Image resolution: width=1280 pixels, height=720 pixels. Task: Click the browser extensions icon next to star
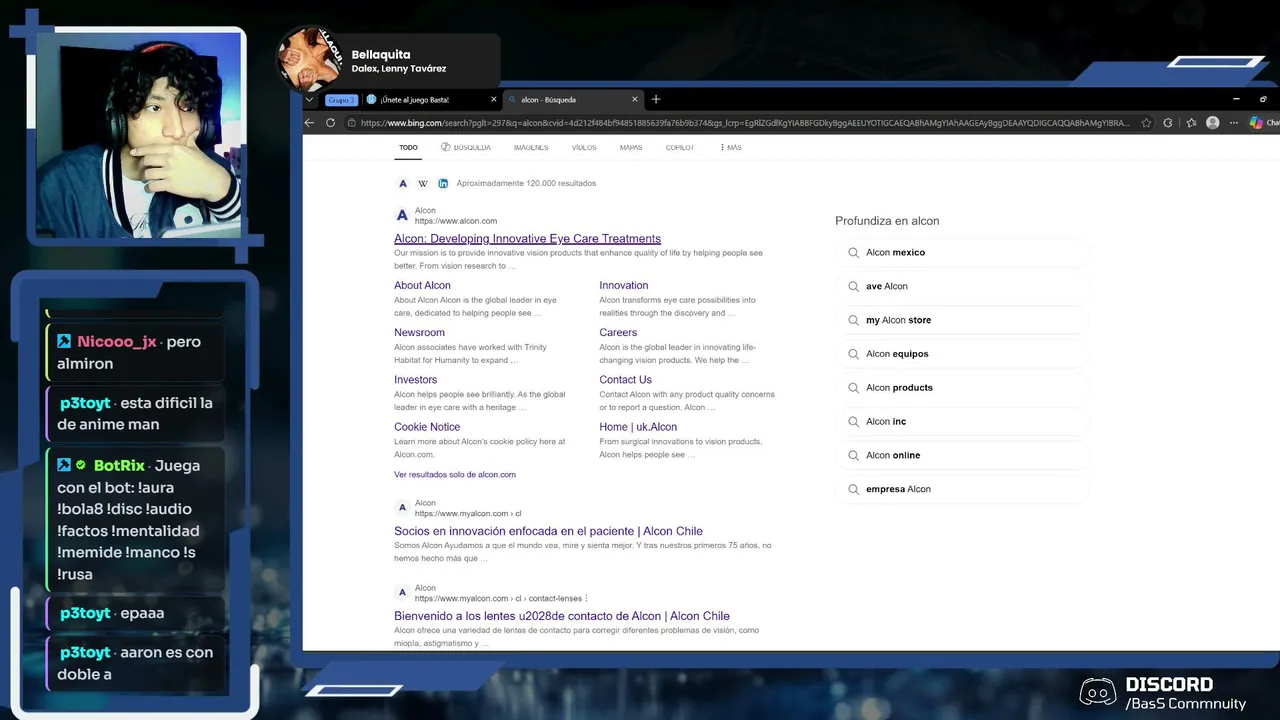point(1168,123)
